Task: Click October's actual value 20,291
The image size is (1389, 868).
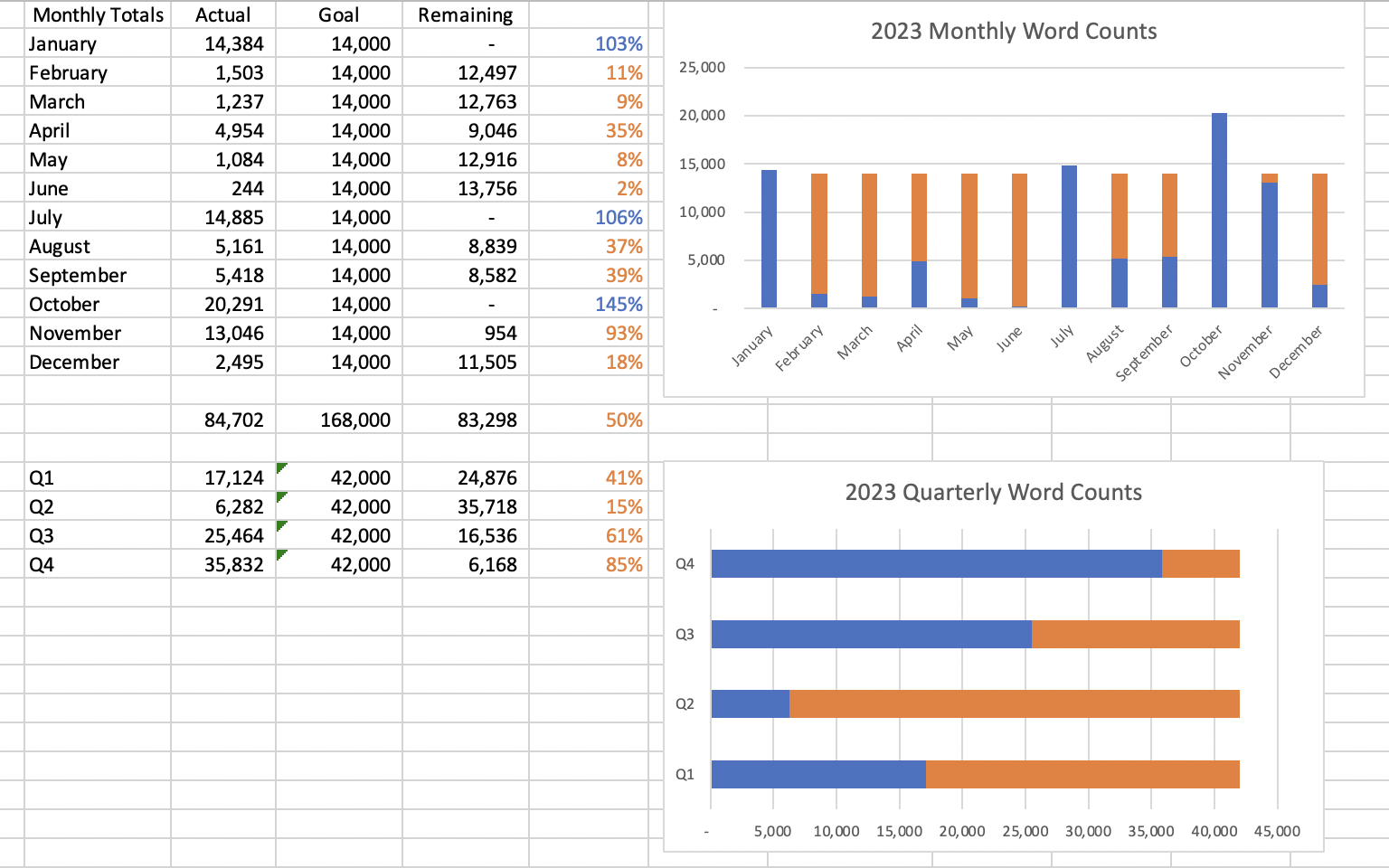Action: 223,304
